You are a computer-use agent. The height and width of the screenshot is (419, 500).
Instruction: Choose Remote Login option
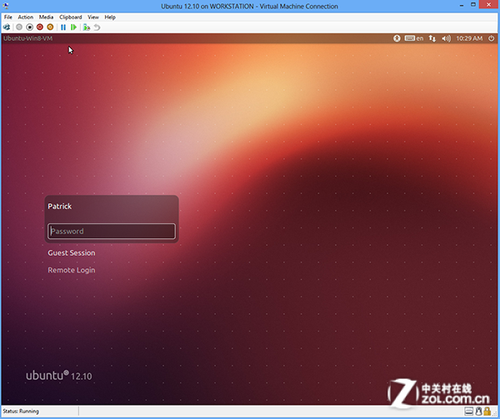coord(71,270)
